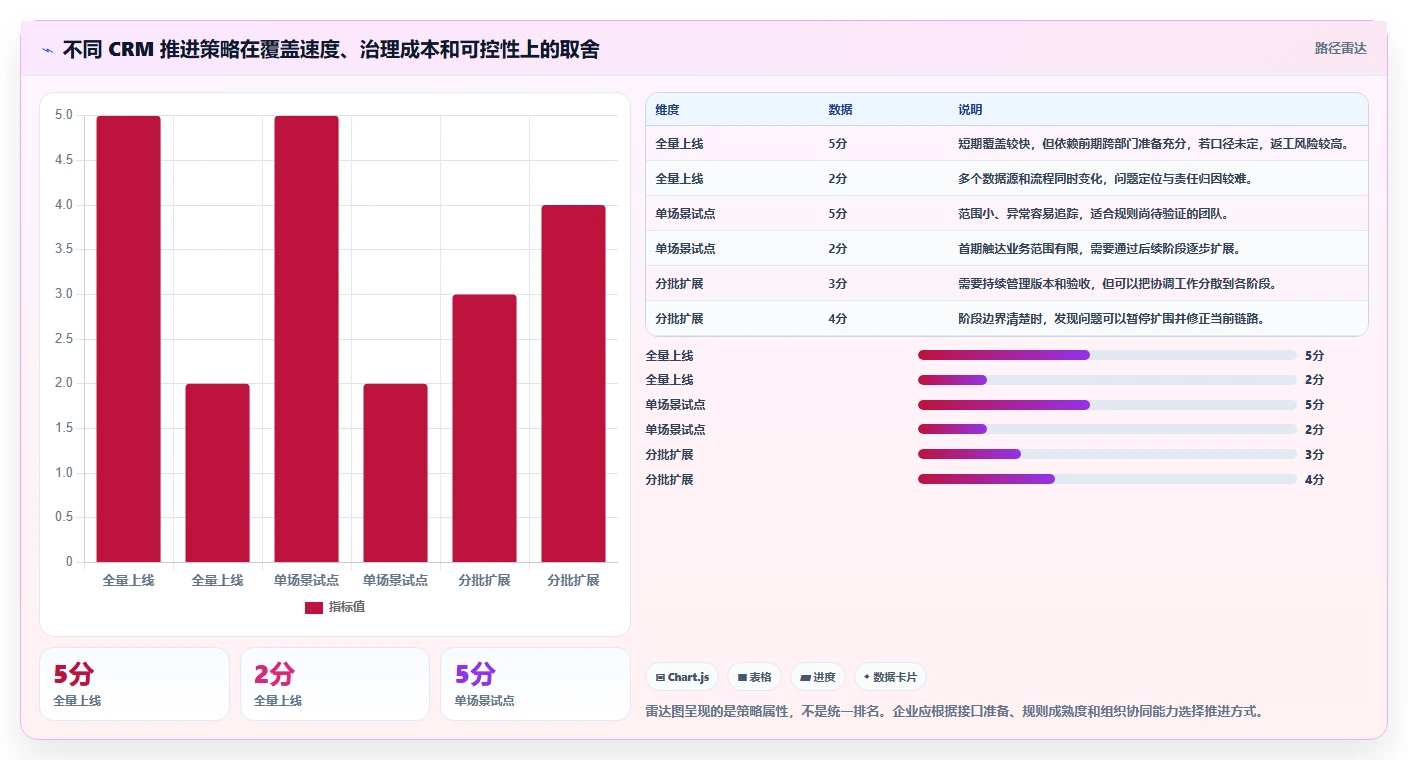The height and width of the screenshot is (760, 1408).
Task: Click the 4分 cell in the table
Action: coord(838,319)
